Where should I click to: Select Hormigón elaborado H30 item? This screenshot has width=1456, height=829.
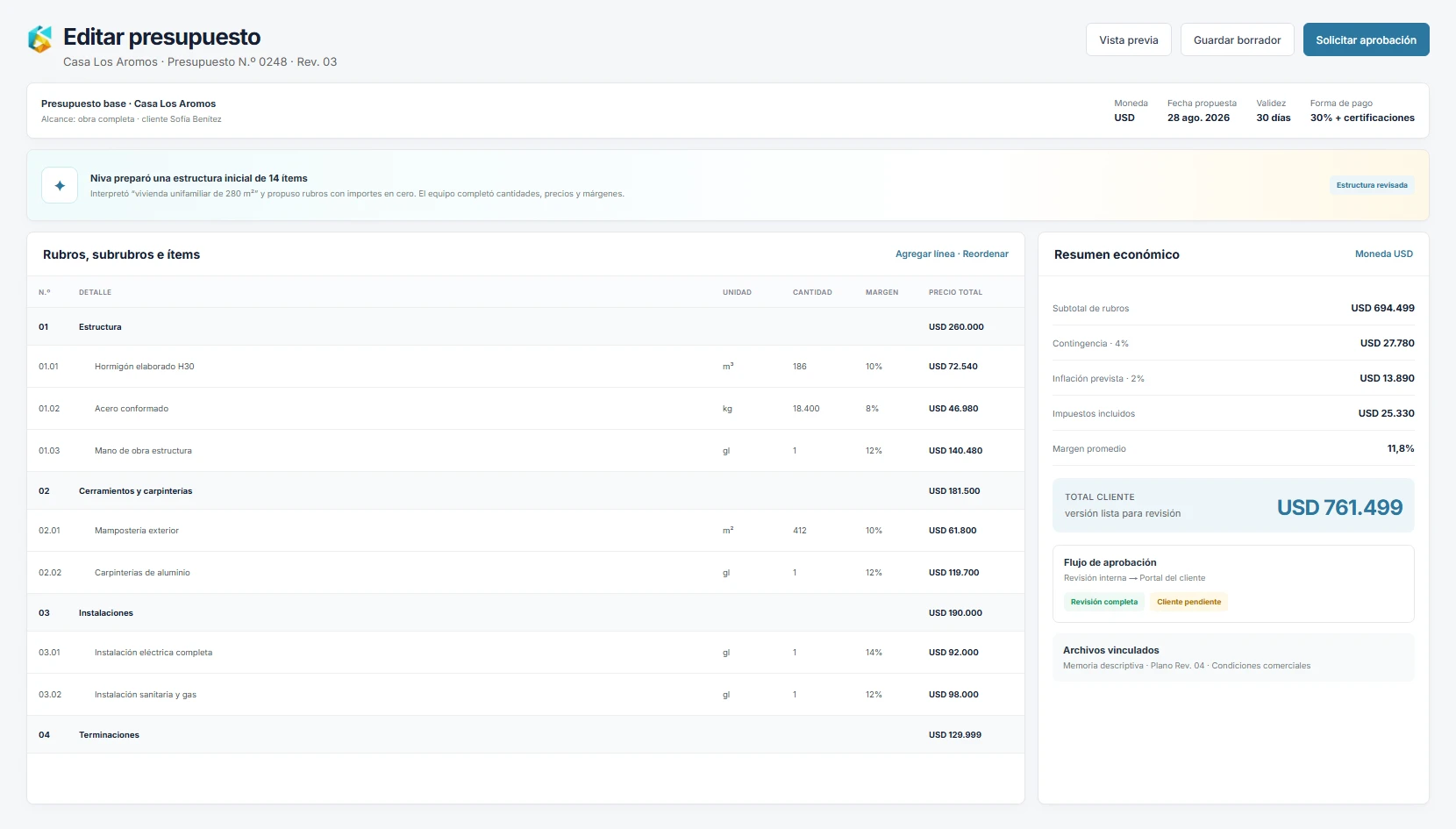click(525, 367)
